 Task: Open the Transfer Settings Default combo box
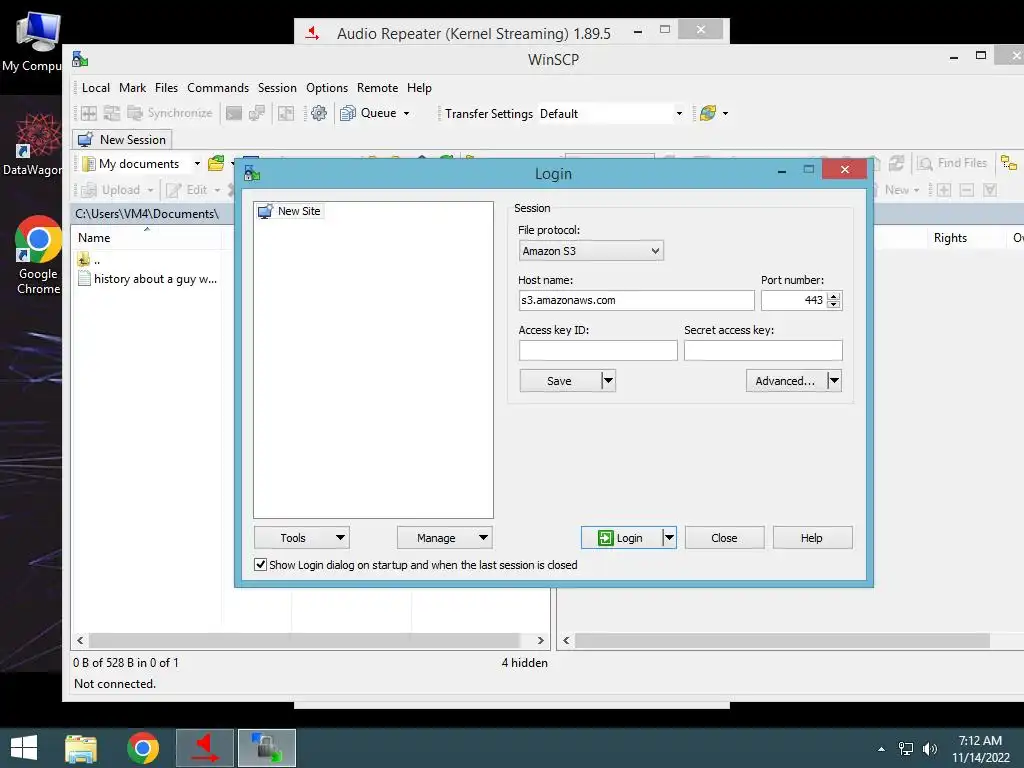611,114
